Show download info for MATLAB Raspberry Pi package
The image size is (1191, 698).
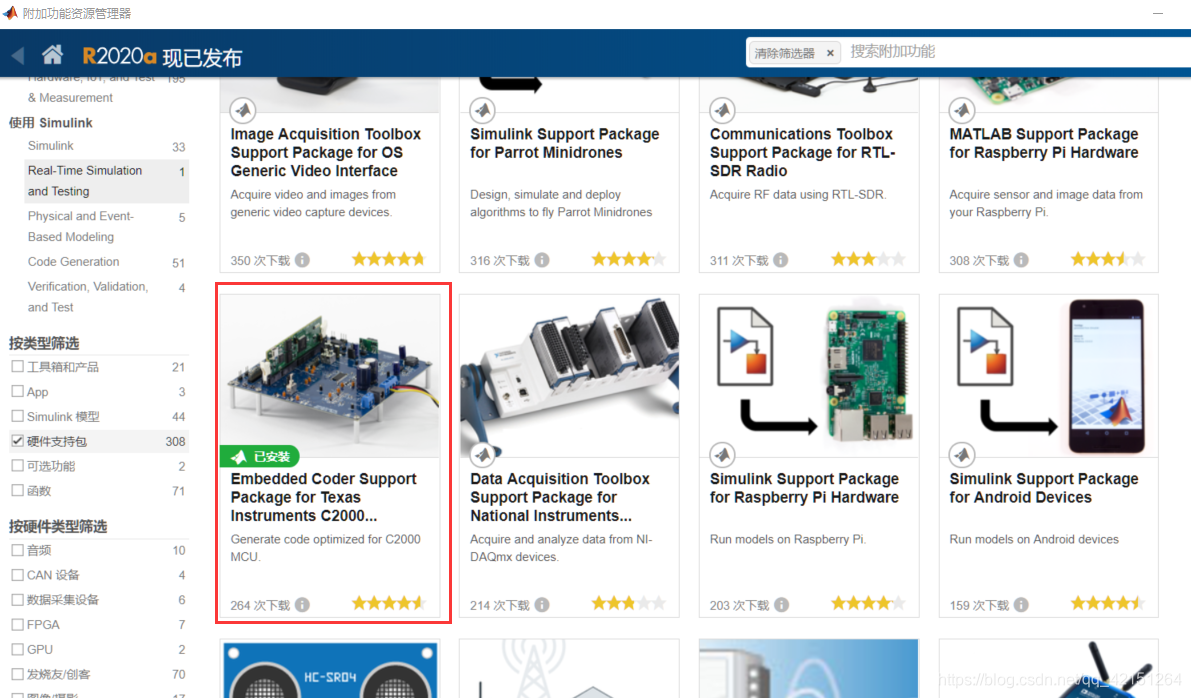(1021, 260)
